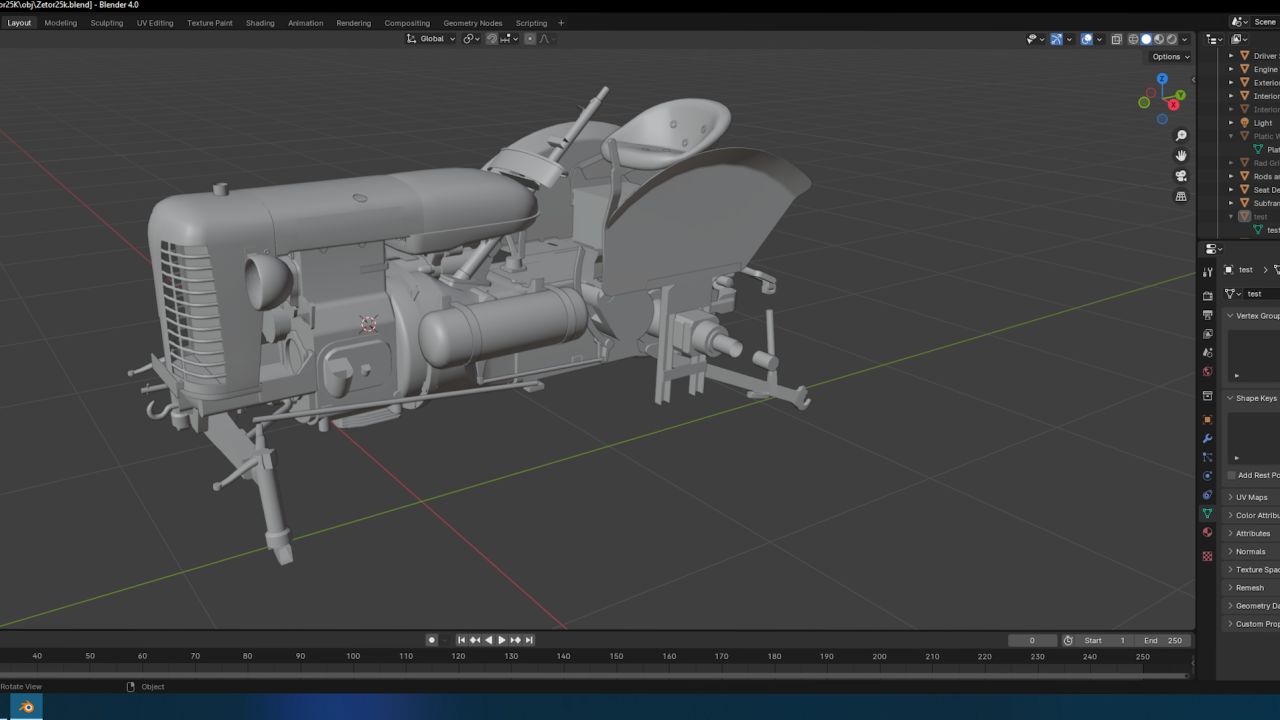Switch to the Modeling workspace tab
This screenshot has height=720, width=1280.
click(60, 23)
